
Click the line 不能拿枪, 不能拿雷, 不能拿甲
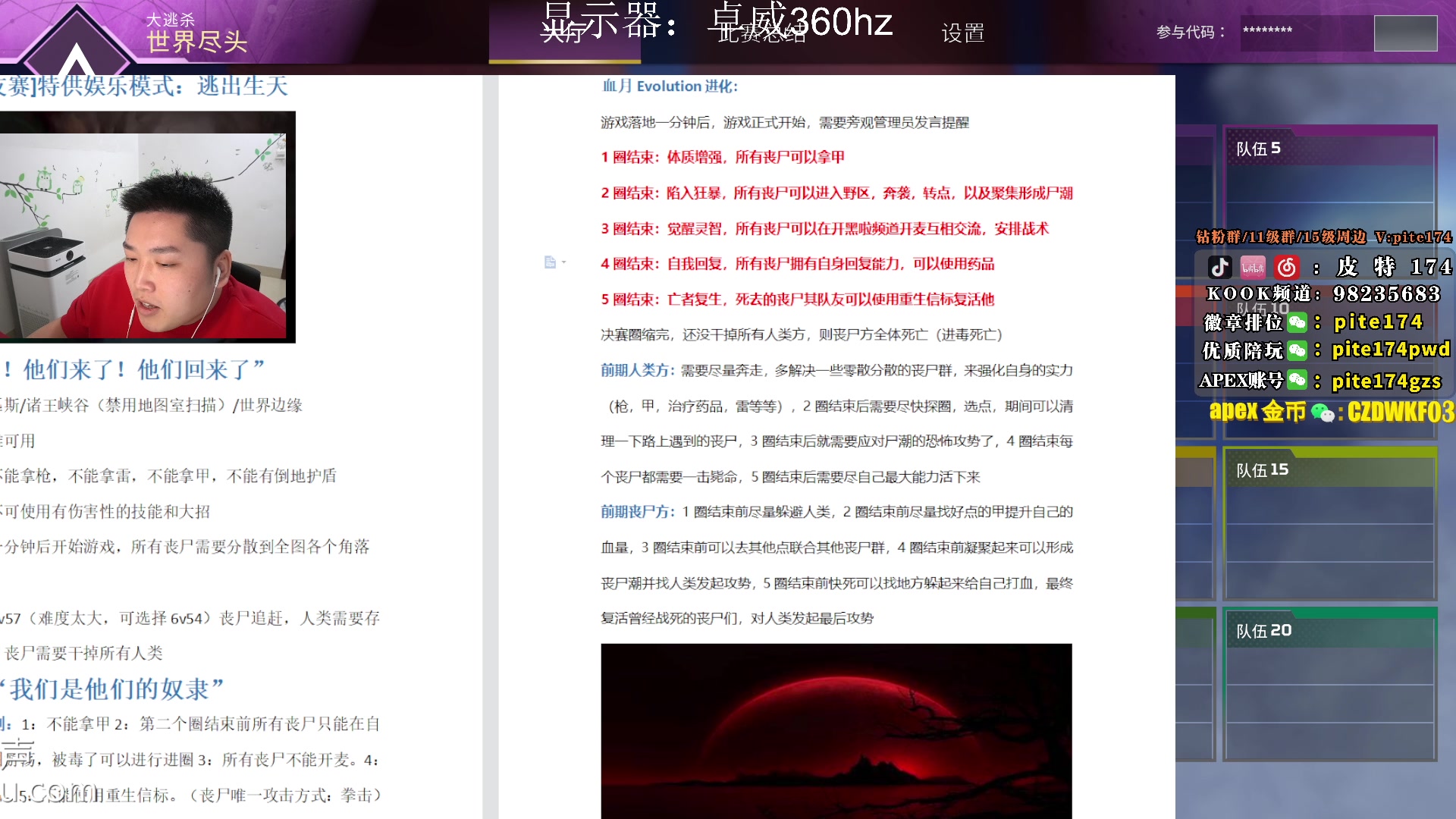pos(168,476)
